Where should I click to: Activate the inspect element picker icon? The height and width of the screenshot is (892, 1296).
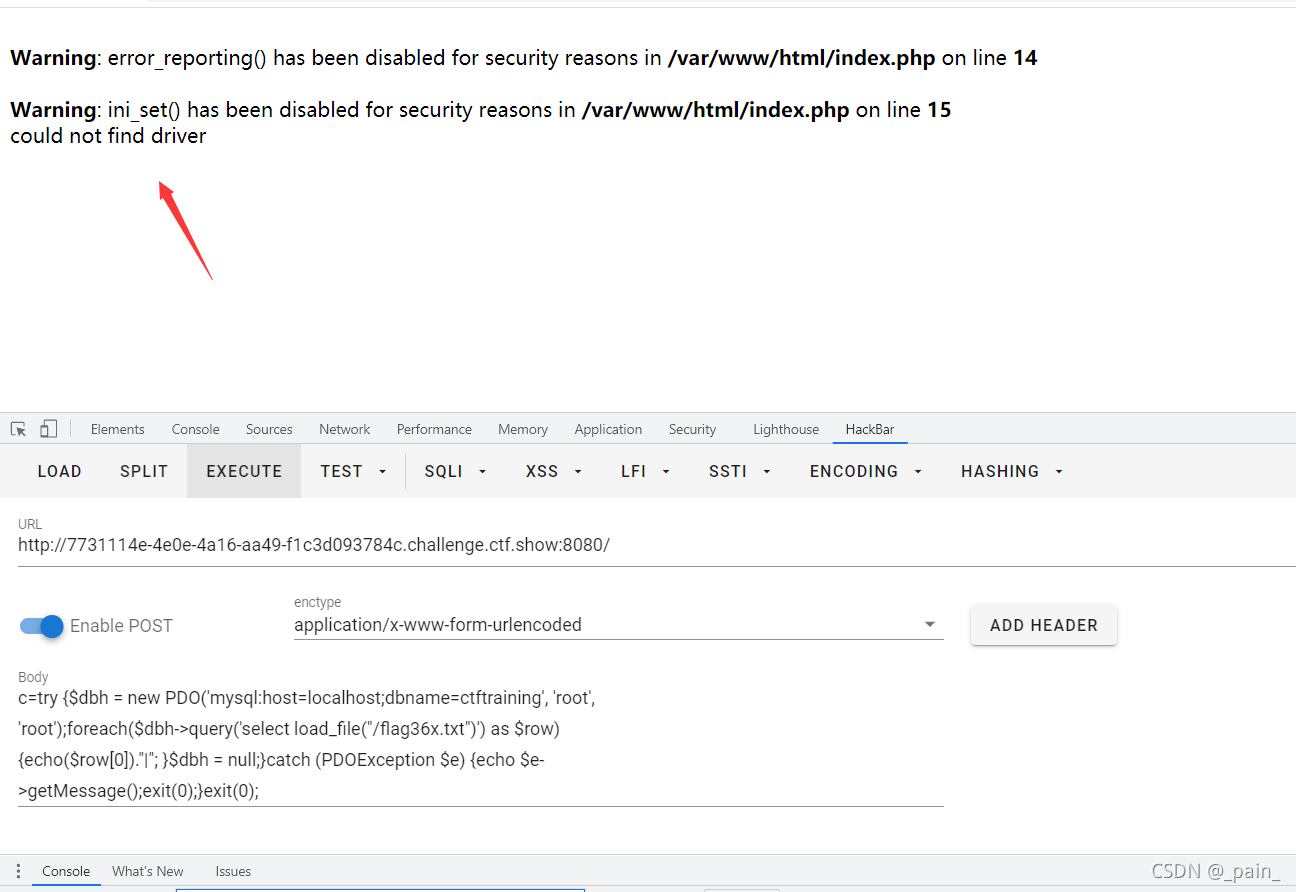coord(18,429)
